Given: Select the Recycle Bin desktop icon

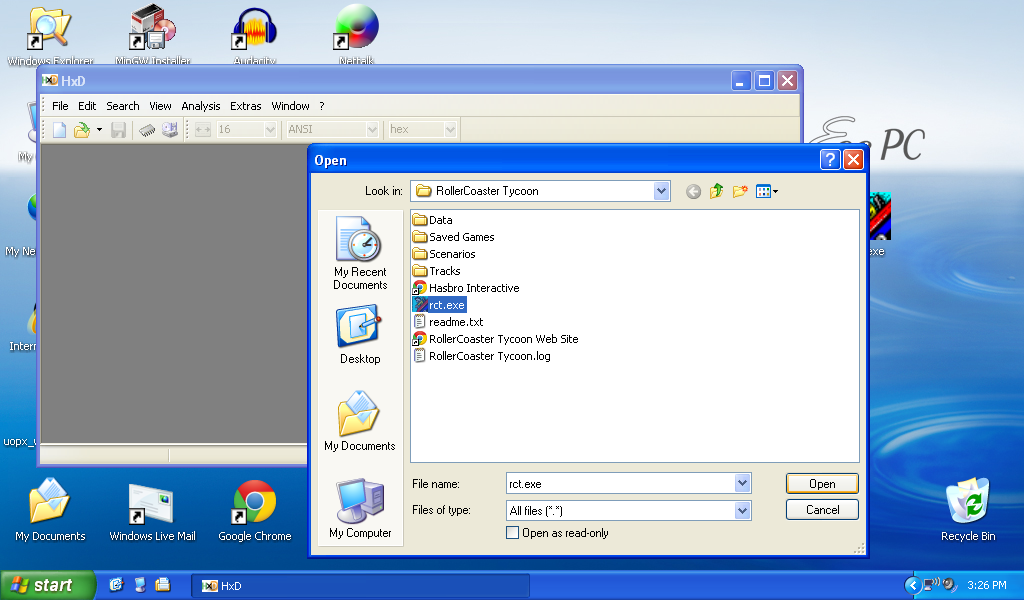Looking at the screenshot, I should [968, 510].
